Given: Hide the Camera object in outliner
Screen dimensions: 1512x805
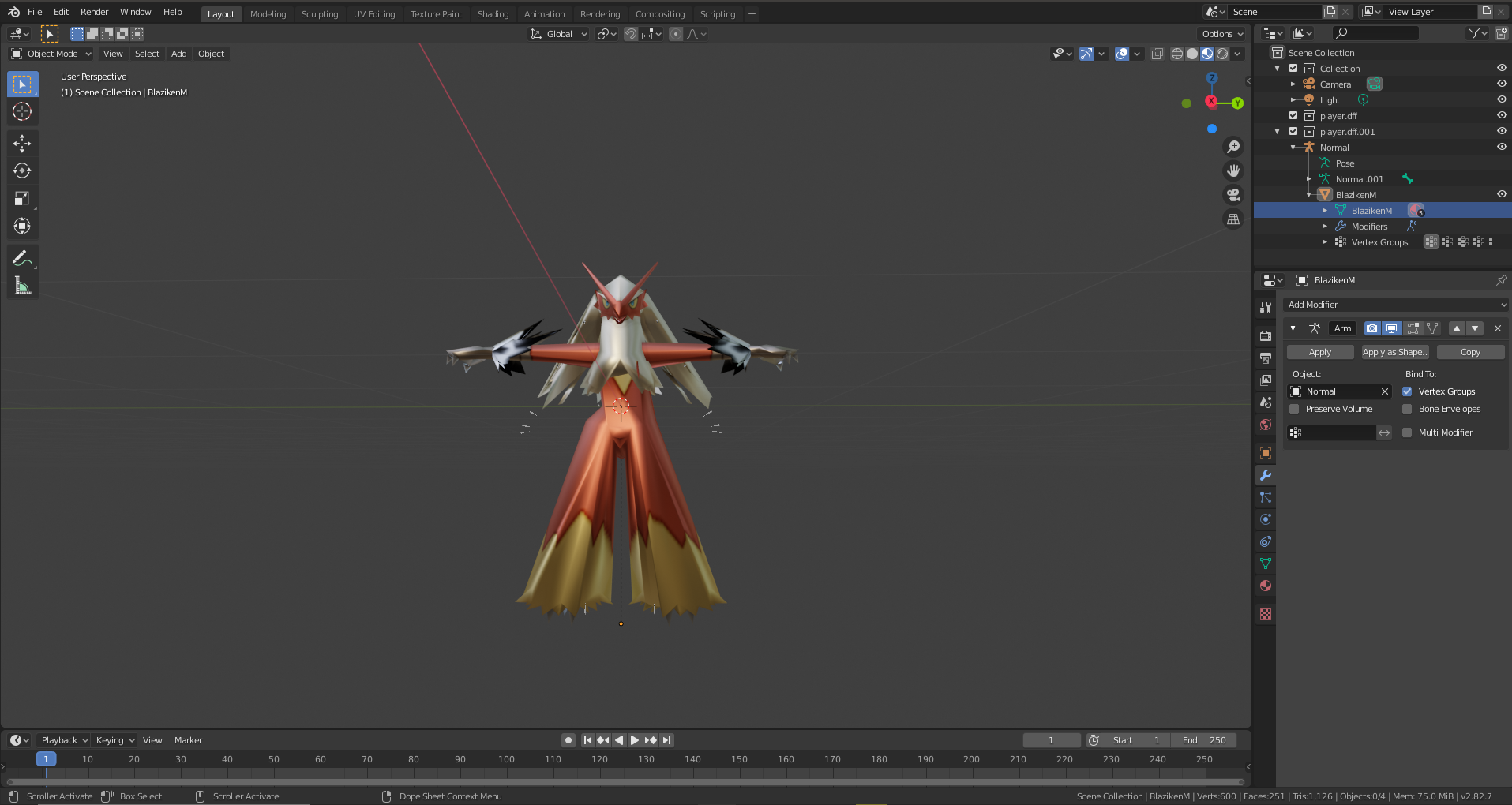Looking at the screenshot, I should pos(1502,84).
